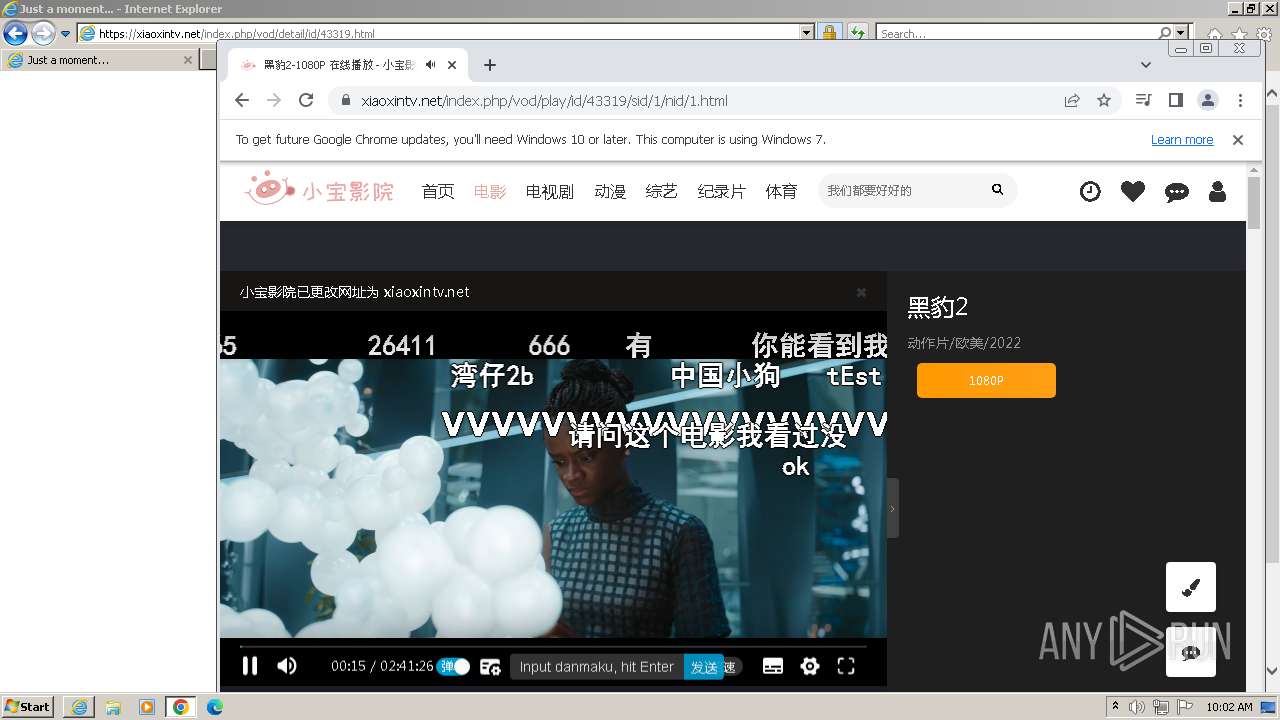Screen dimensions: 1280x720
Task: Open Chrome media controls
Action: [1144, 100]
